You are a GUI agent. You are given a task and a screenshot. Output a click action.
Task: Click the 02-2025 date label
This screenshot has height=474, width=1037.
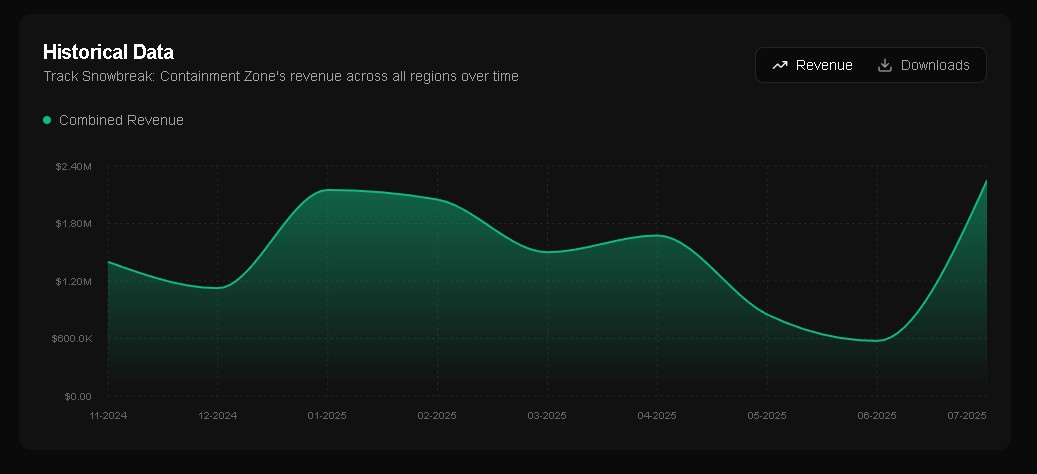(x=437, y=415)
